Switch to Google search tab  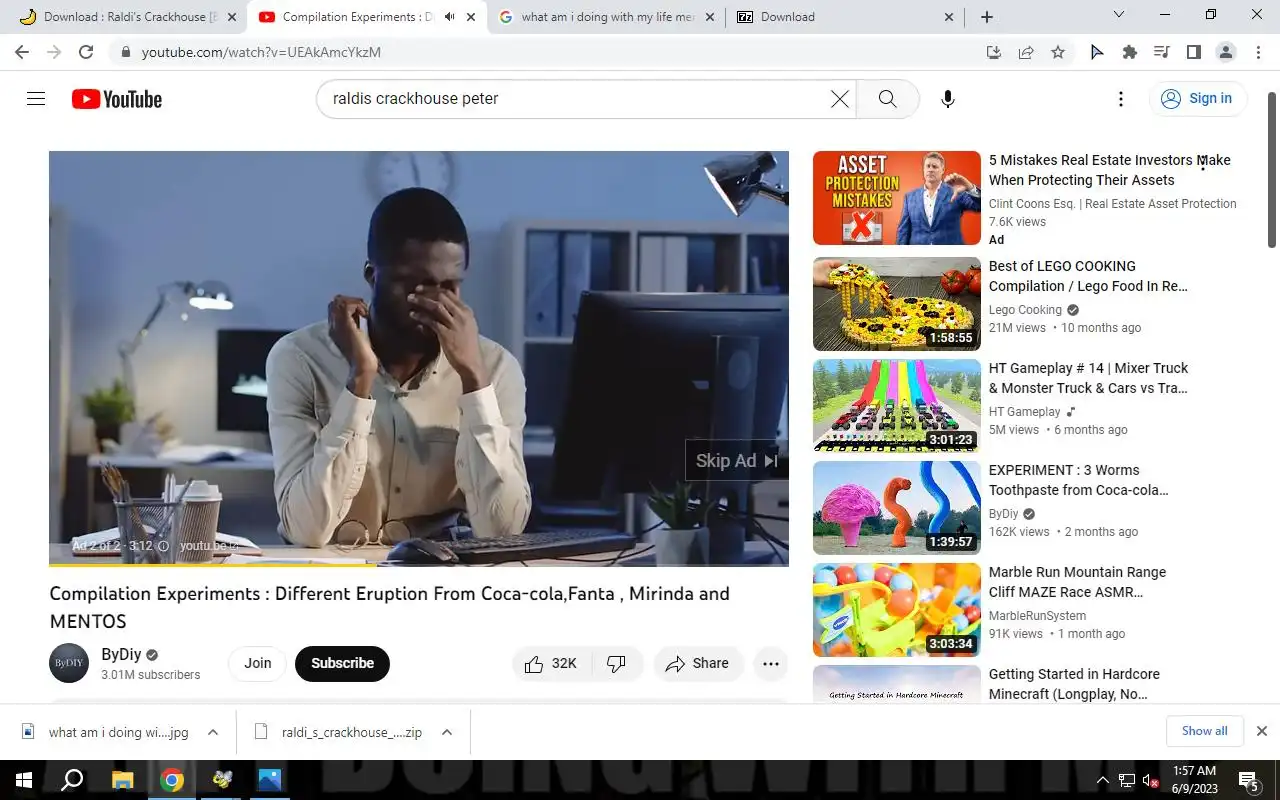click(606, 17)
